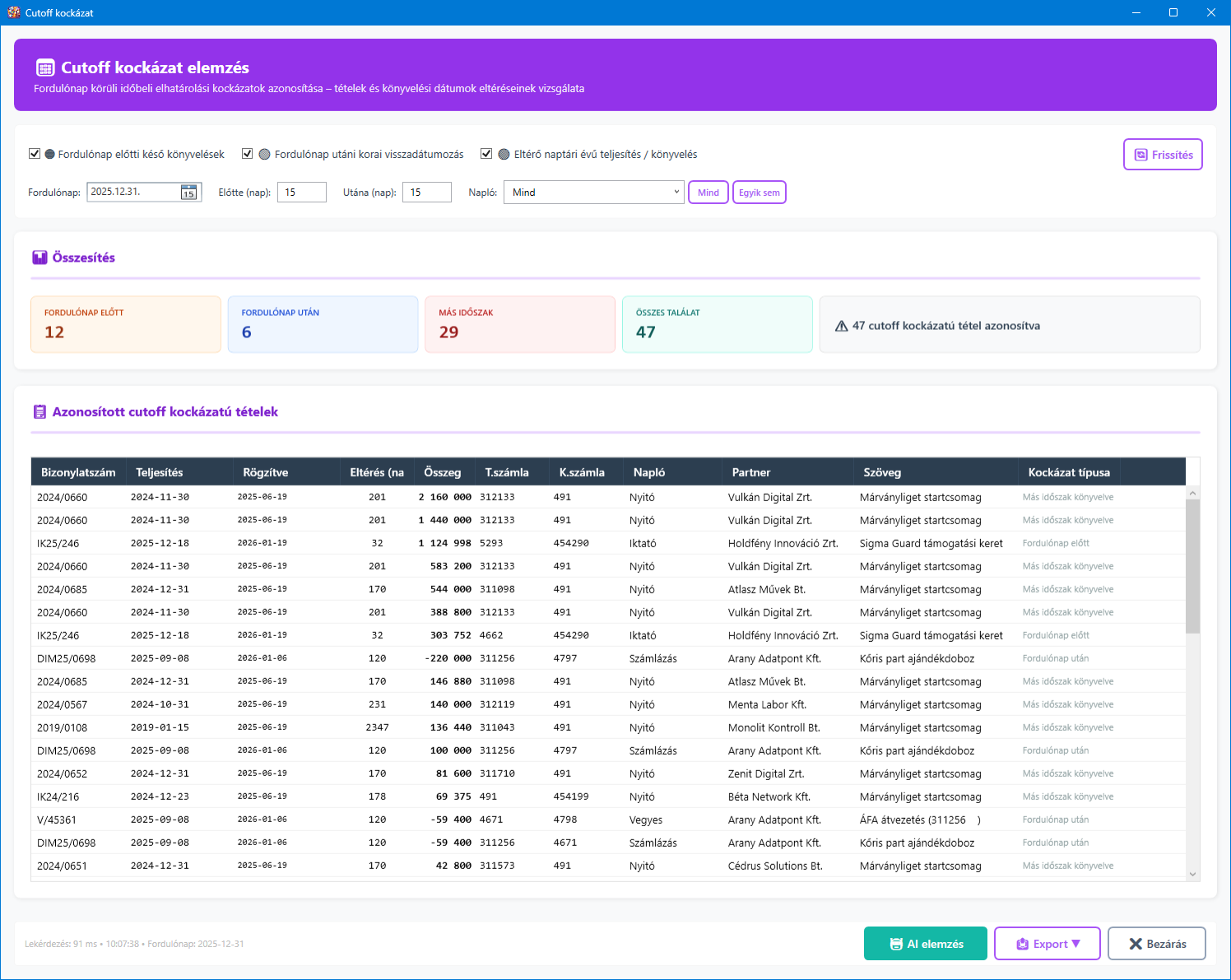Image resolution: width=1231 pixels, height=980 pixels.
Task: Disable Eltérő naptári évű teljesítés checkbox
Action: click(x=486, y=154)
